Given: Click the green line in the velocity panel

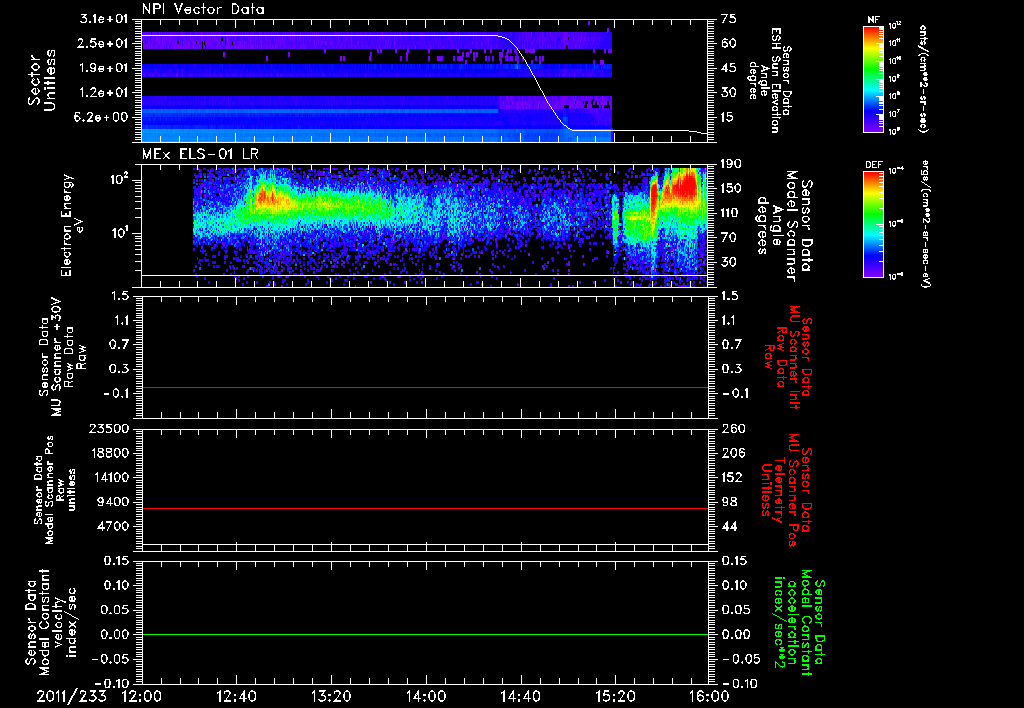Looking at the screenshot, I should (425, 634).
